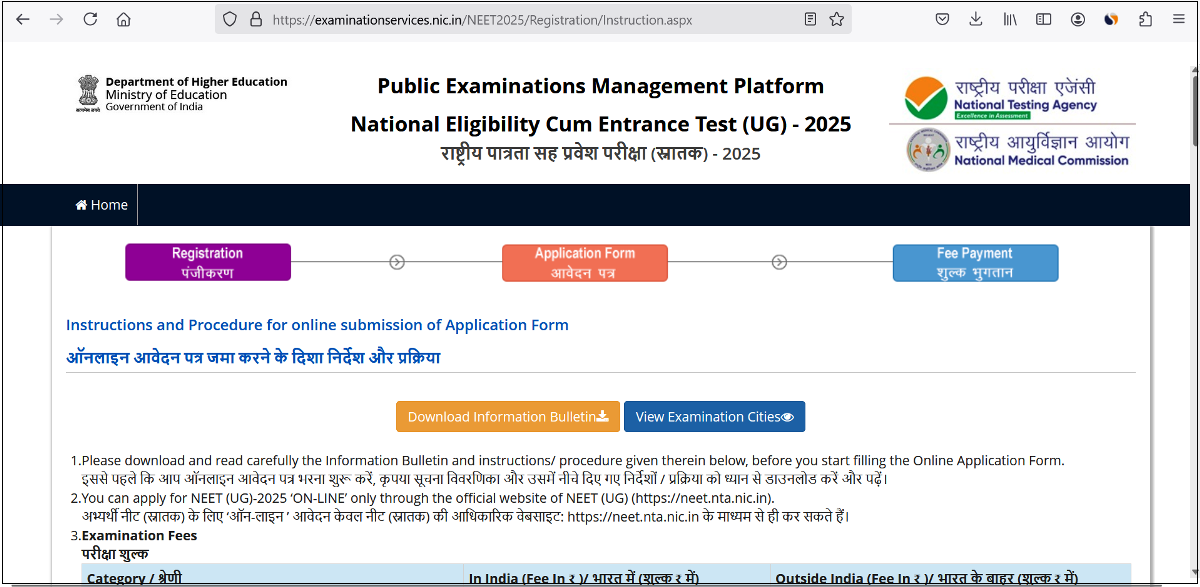The image size is (1200, 587).
Task: Click the padlock site security icon
Action: pos(256,19)
